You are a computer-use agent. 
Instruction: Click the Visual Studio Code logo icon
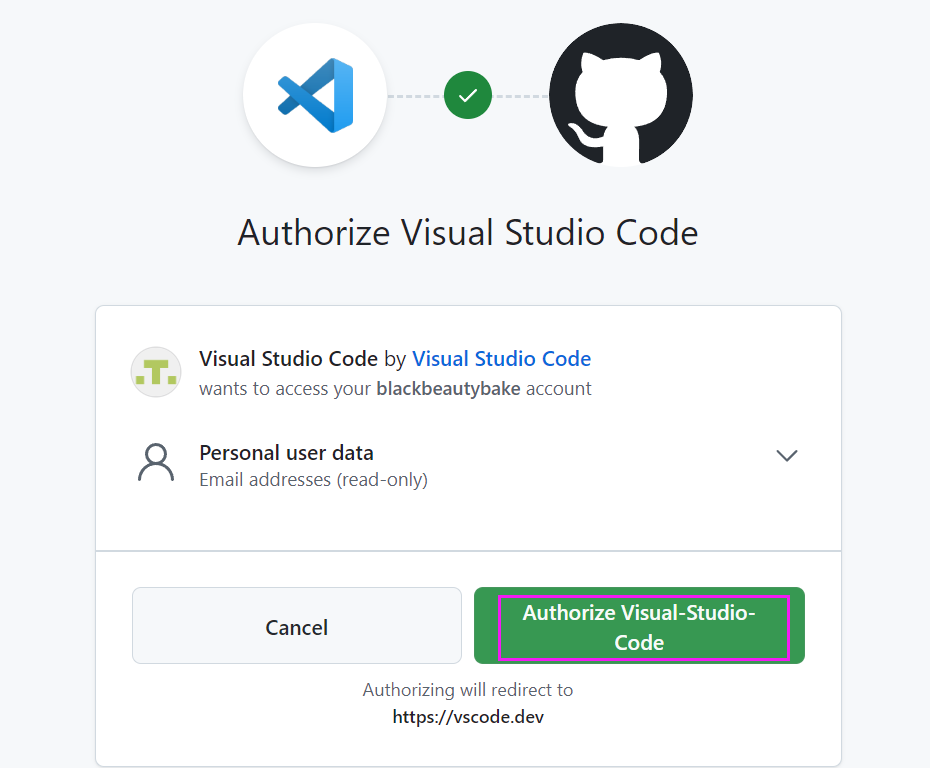coord(314,95)
